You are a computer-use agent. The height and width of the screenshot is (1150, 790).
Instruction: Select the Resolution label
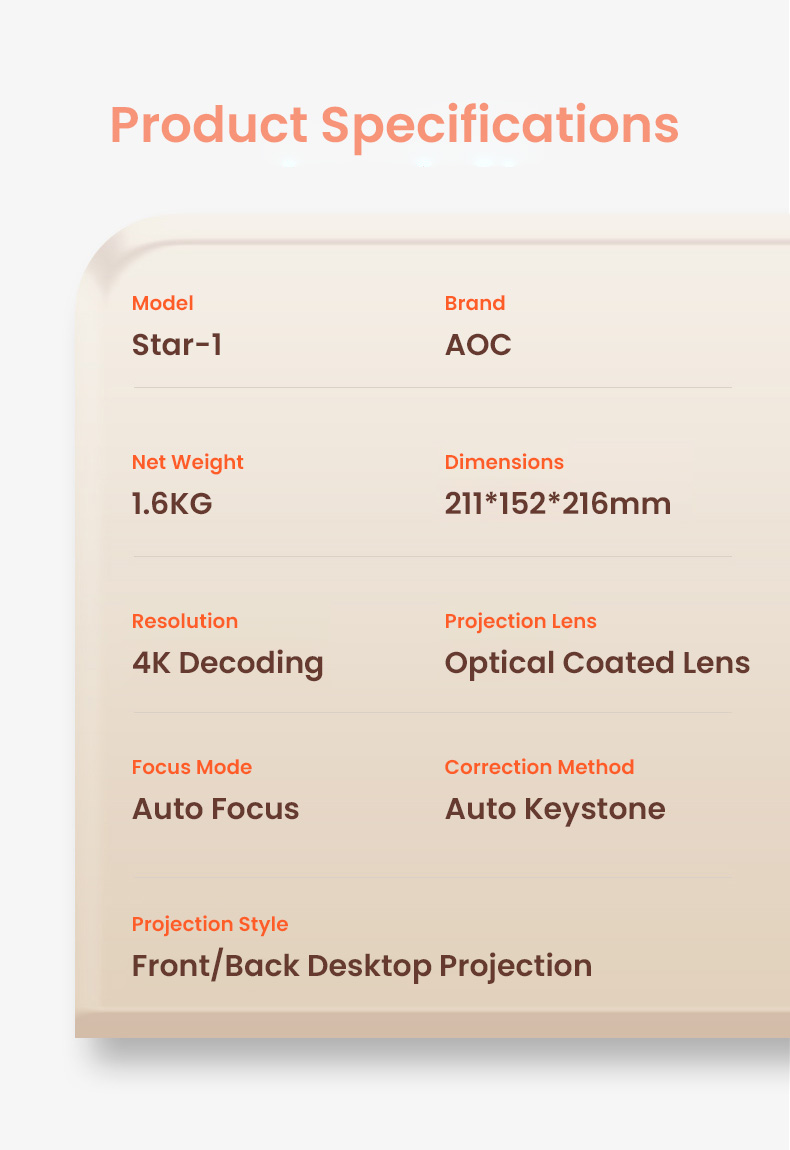click(x=185, y=621)
